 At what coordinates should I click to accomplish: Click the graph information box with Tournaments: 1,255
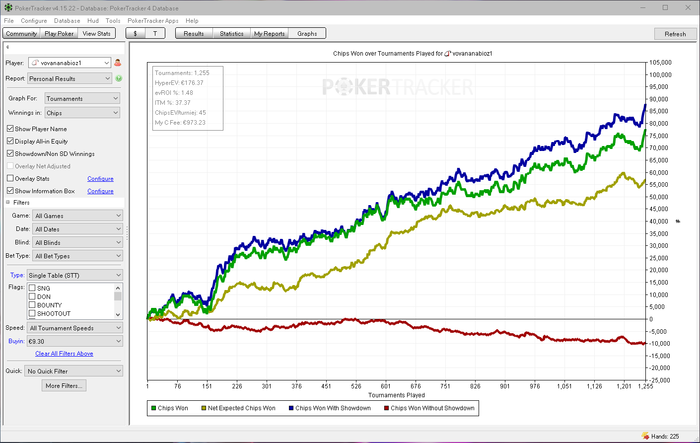click(x=188, y=98)
